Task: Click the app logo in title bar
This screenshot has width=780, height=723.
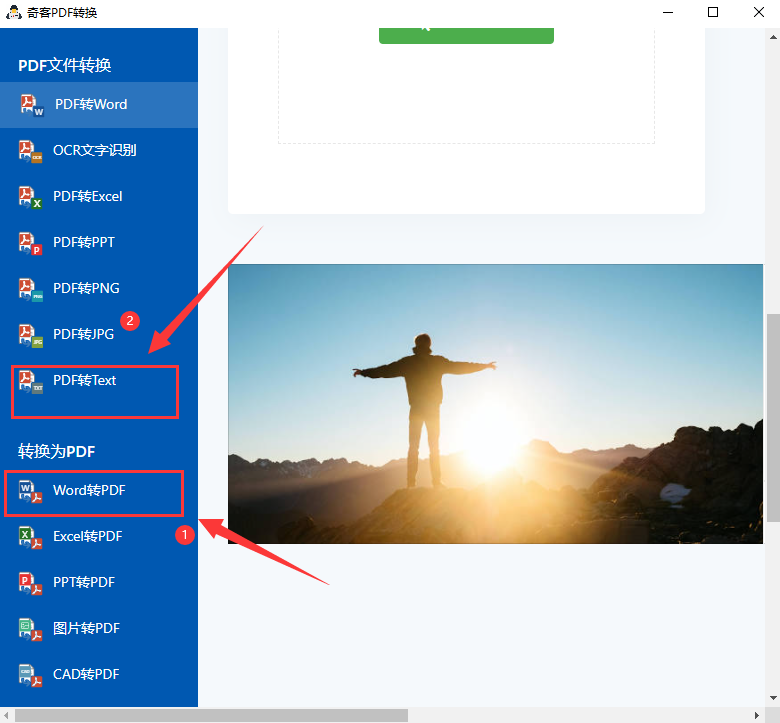Action: tap(13, 12)
